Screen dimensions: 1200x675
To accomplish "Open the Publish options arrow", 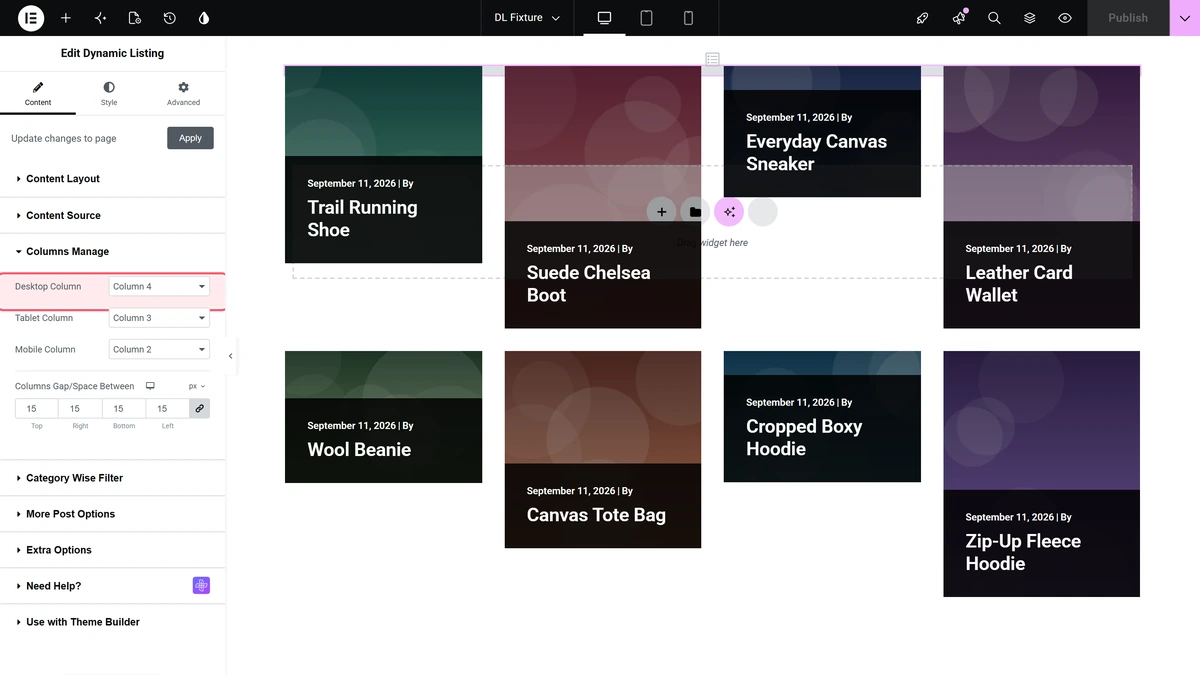I will 1185,18.
